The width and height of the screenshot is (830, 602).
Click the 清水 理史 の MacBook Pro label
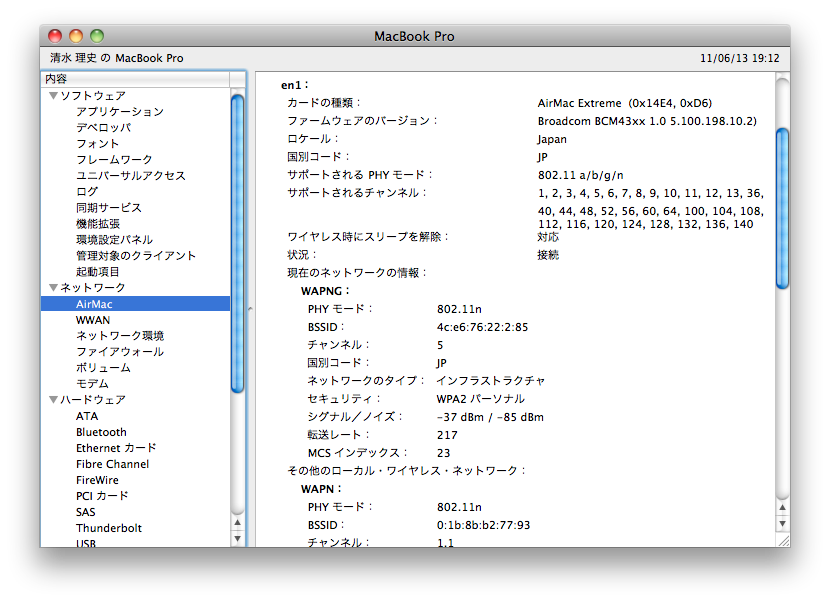click(x=116, y=58)
